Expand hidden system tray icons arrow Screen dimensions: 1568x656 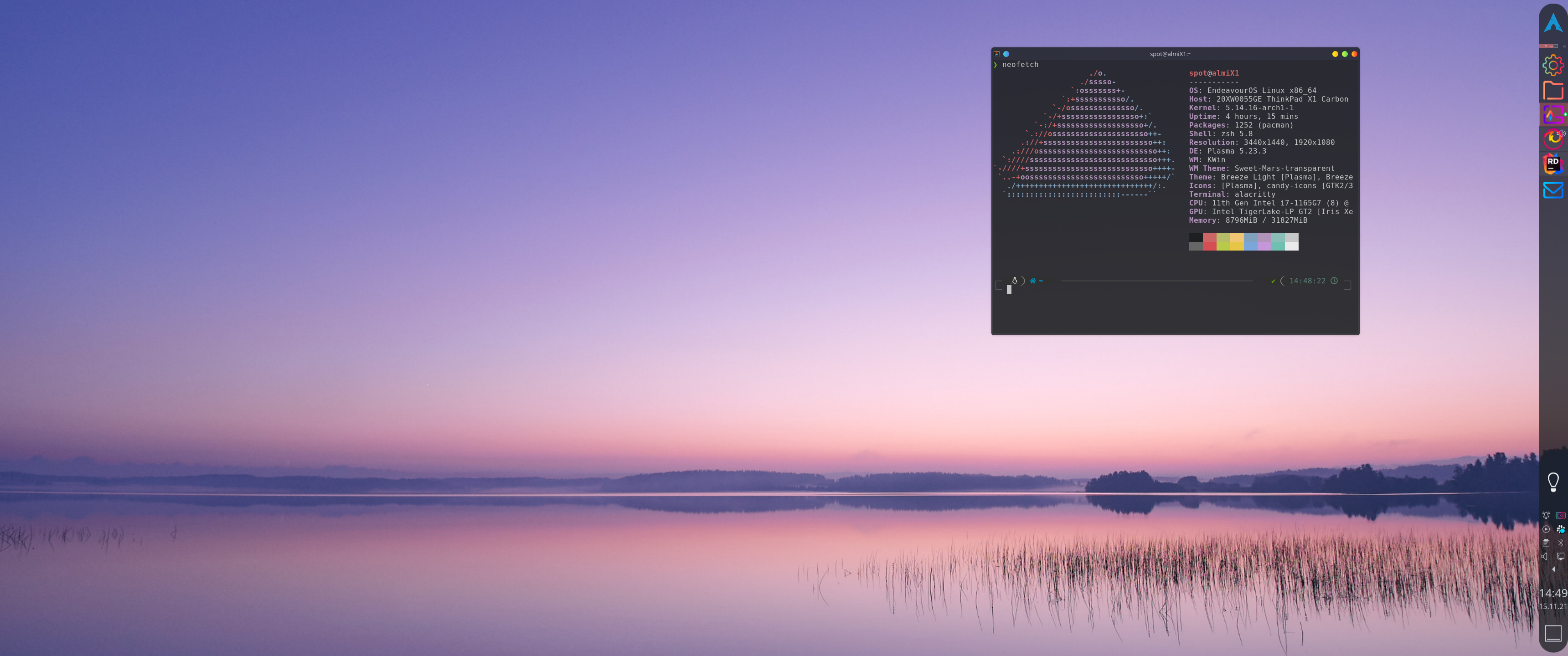[x=1553, y=569]
